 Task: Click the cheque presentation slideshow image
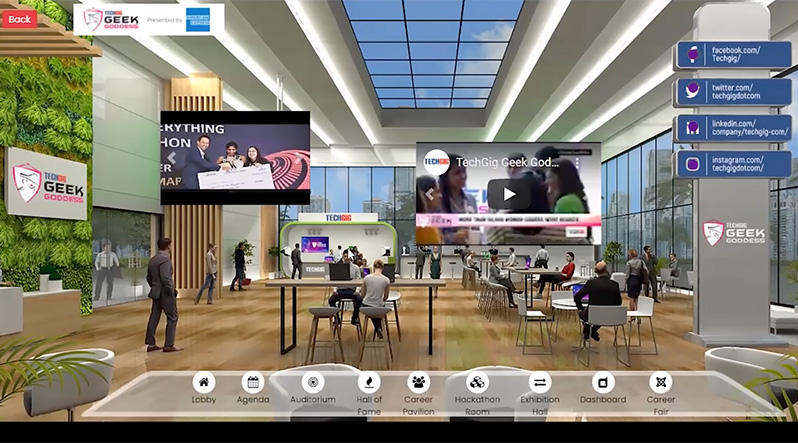pos(235,158)
